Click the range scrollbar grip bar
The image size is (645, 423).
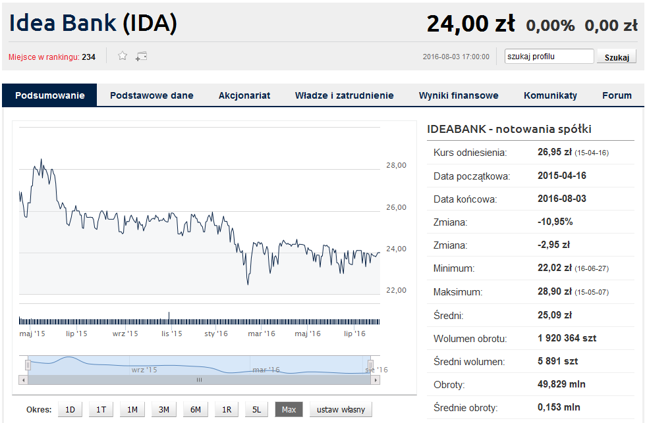pos(200,380)
